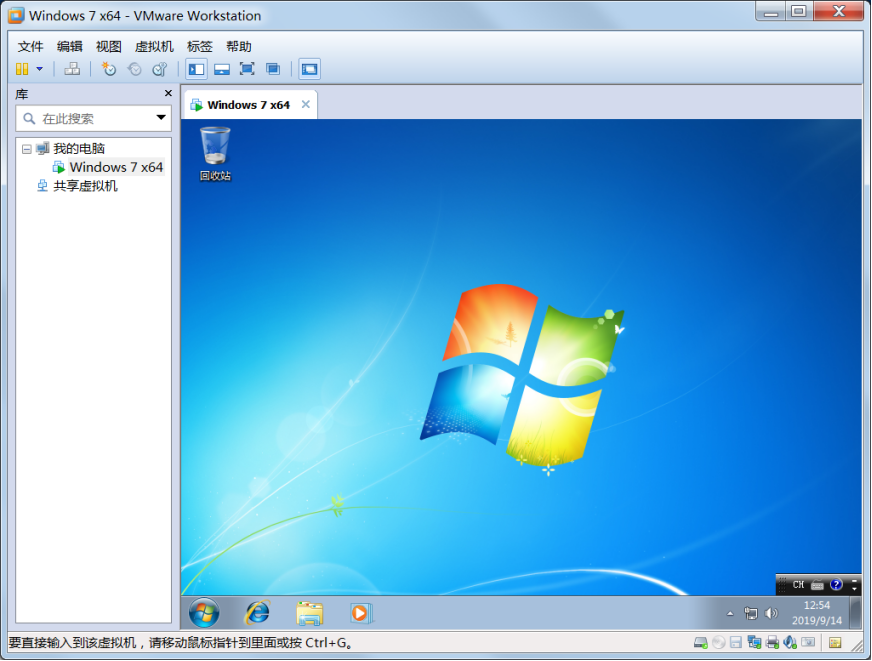
Task: Click the console view icon in toolbar
Action: 309,69
